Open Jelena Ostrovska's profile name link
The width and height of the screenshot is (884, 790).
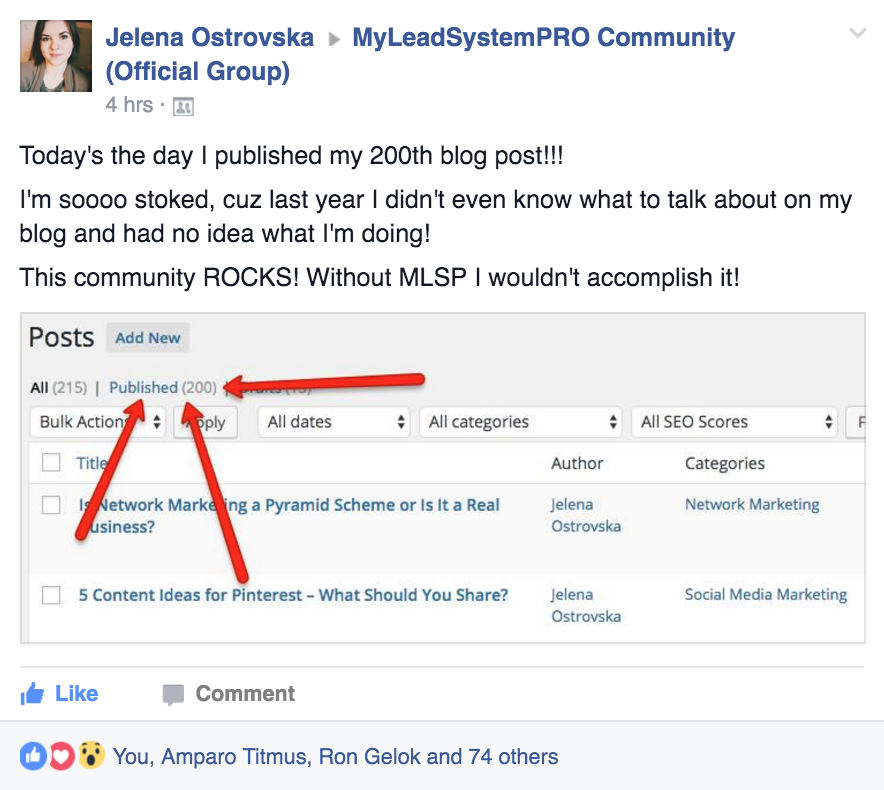coord(210,37)
